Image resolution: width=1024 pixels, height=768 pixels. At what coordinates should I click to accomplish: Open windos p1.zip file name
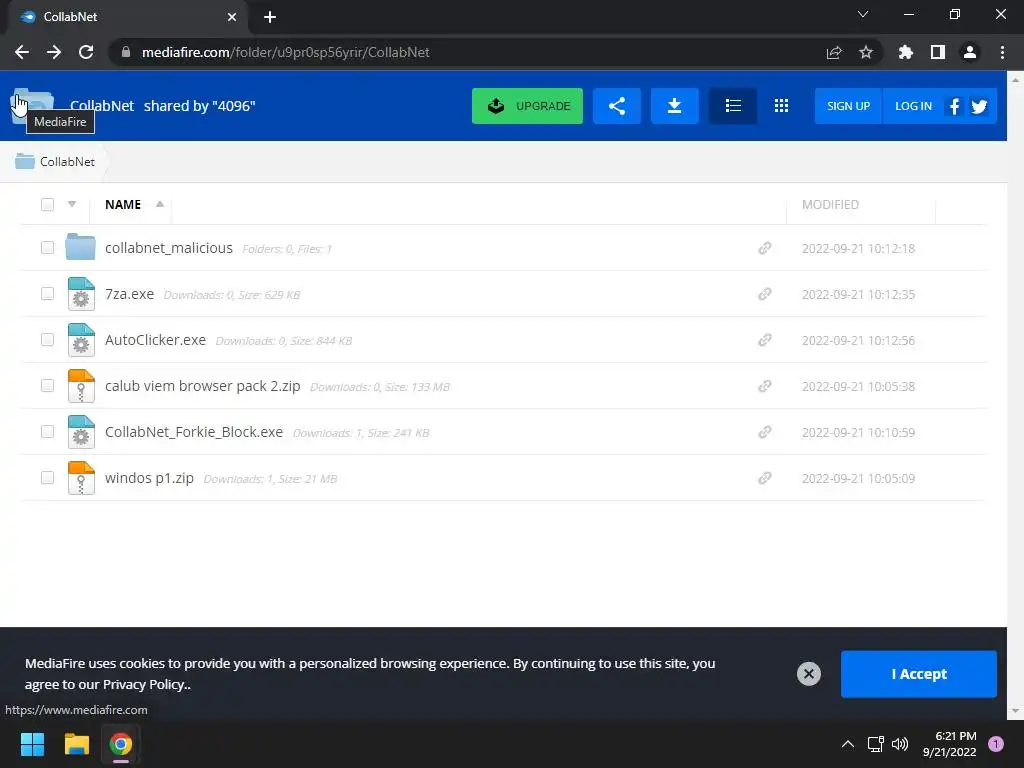(150, 478)
